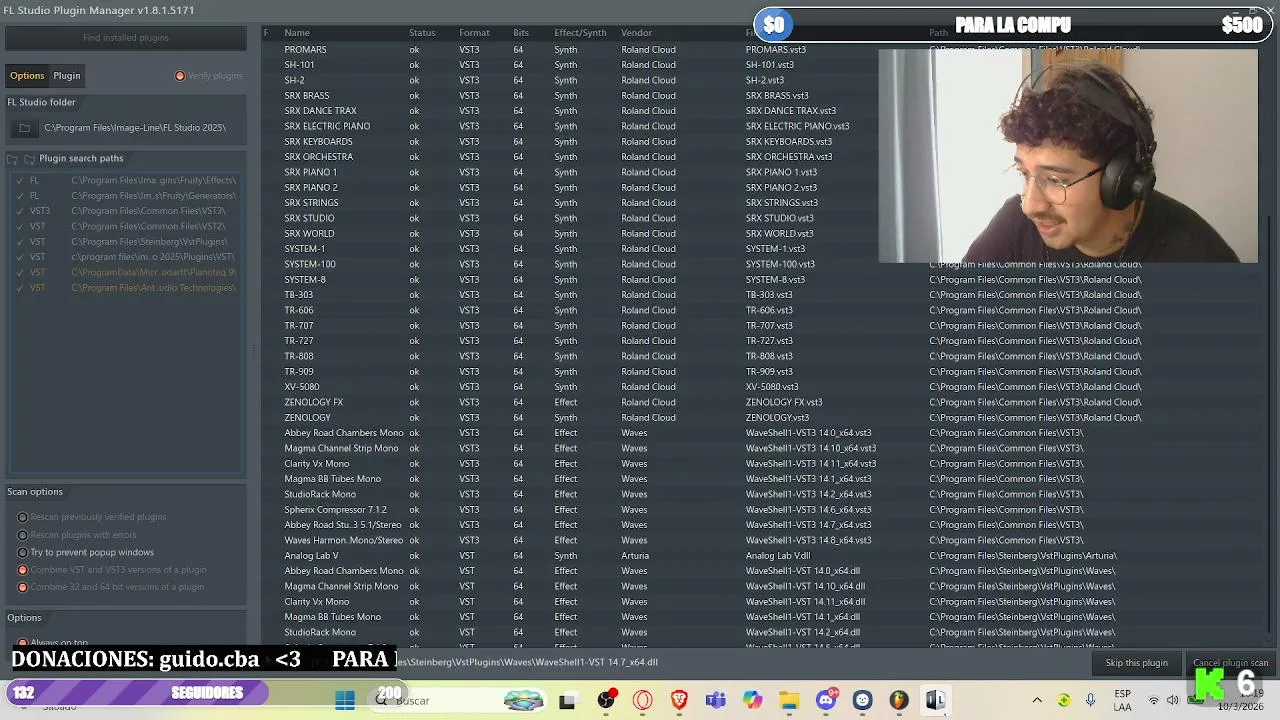Click Skip this plugin button
1280x720 pixels.
(1136, 663)
